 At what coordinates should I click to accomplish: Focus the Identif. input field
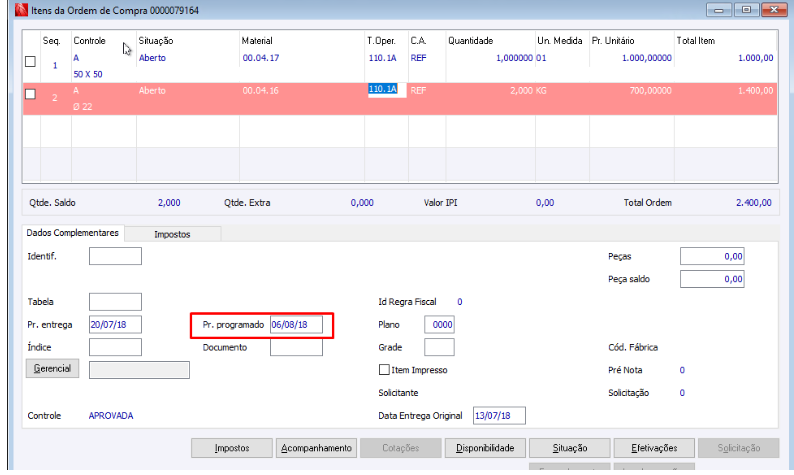click(x=115, y=256)
